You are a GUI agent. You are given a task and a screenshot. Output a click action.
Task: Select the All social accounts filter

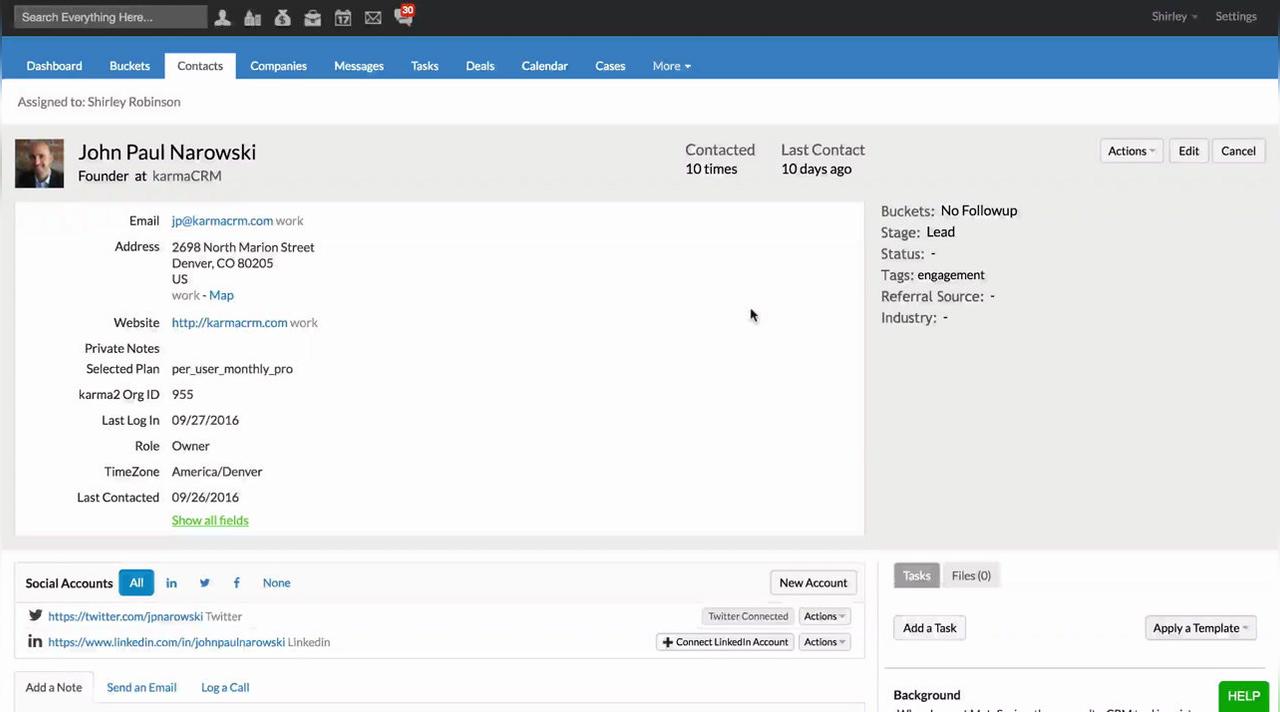(x=136, y=583)
